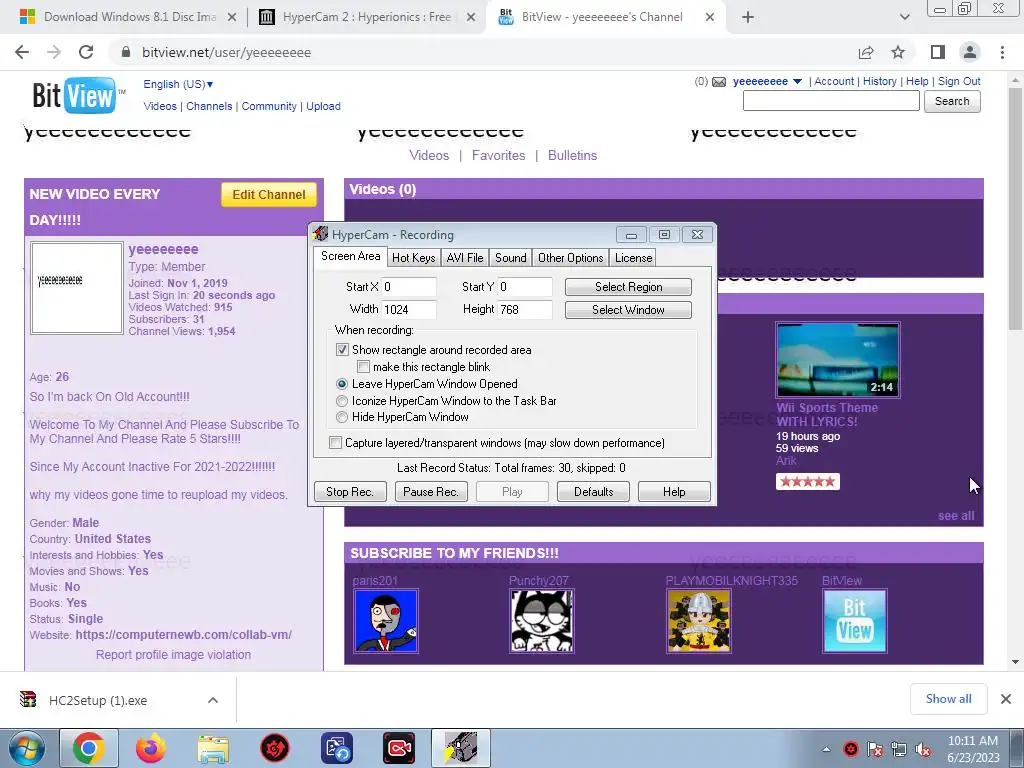Click the share page icon

pos(866,52)
